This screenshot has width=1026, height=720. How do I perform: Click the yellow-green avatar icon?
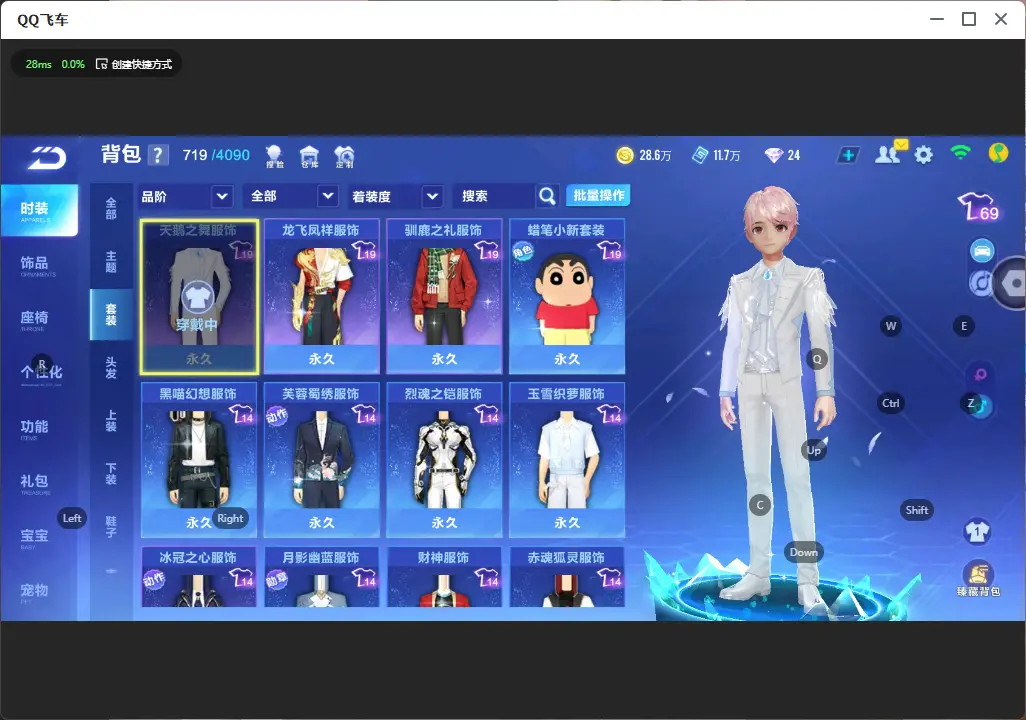coord(998,153)
